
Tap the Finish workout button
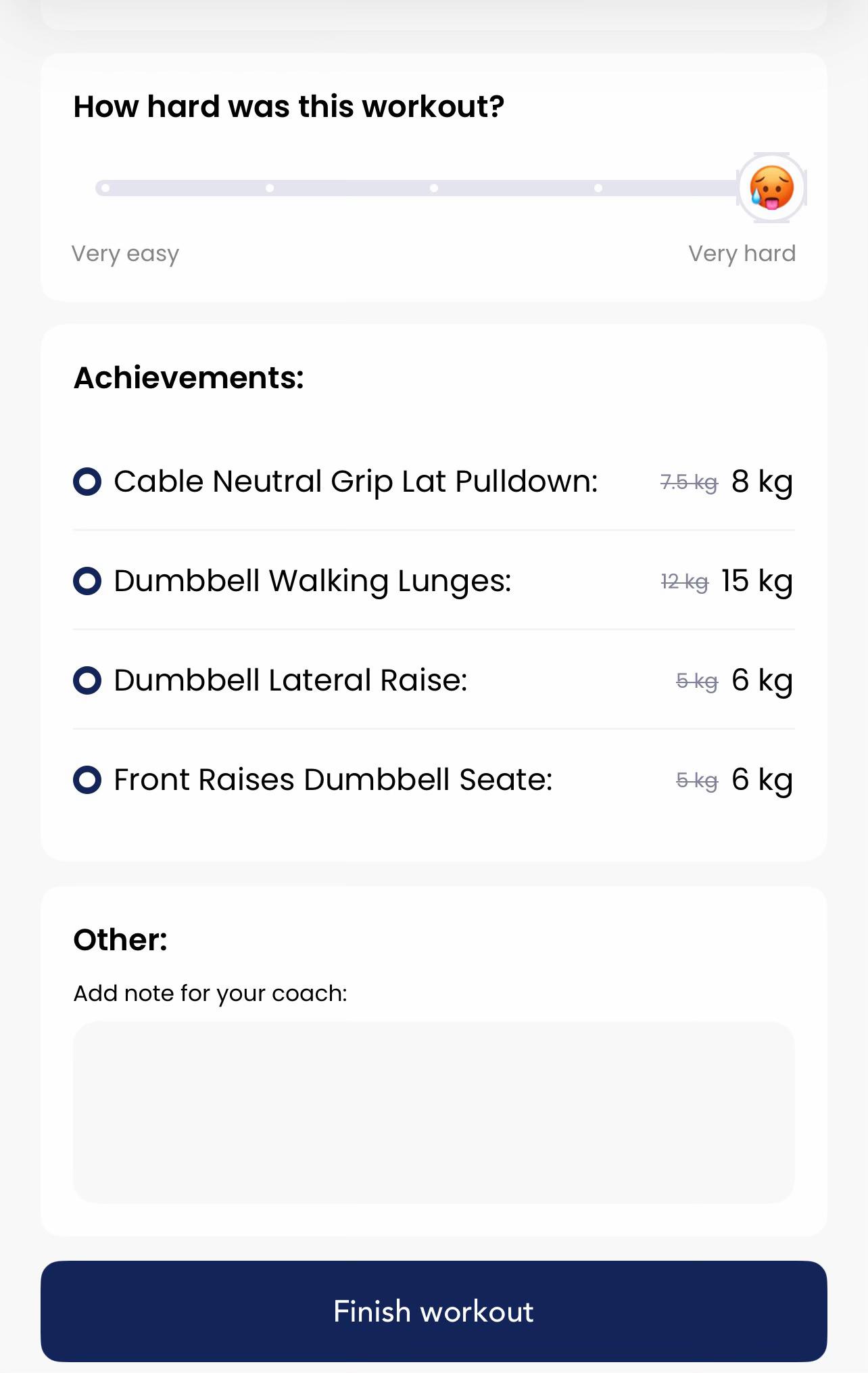(x=434, y=1311)
